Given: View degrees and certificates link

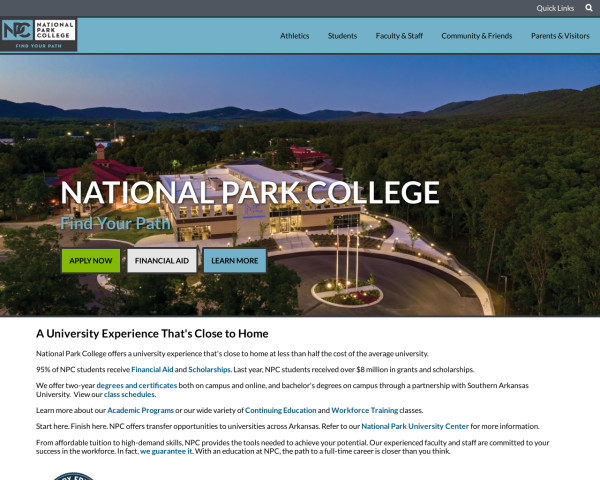Looking at the screenshot, I should 137,385.
